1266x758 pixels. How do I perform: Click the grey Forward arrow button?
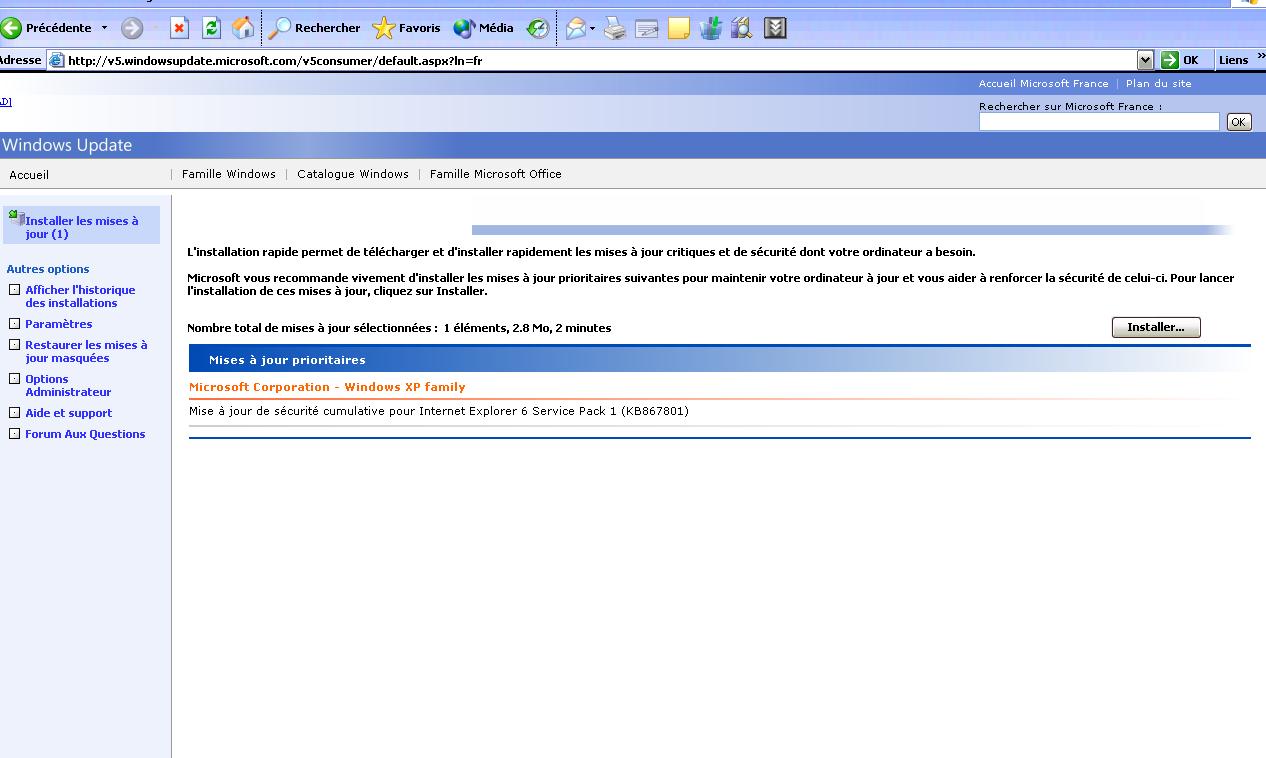click(132, 28)
